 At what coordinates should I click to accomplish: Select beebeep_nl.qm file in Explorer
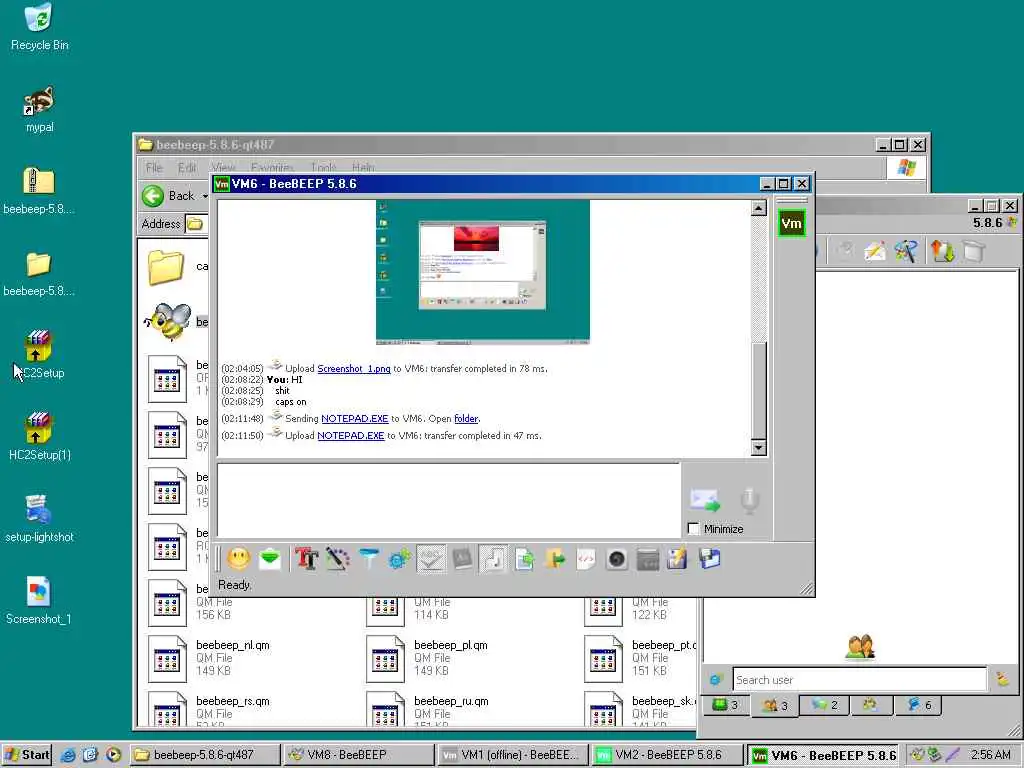coord(210,658)
